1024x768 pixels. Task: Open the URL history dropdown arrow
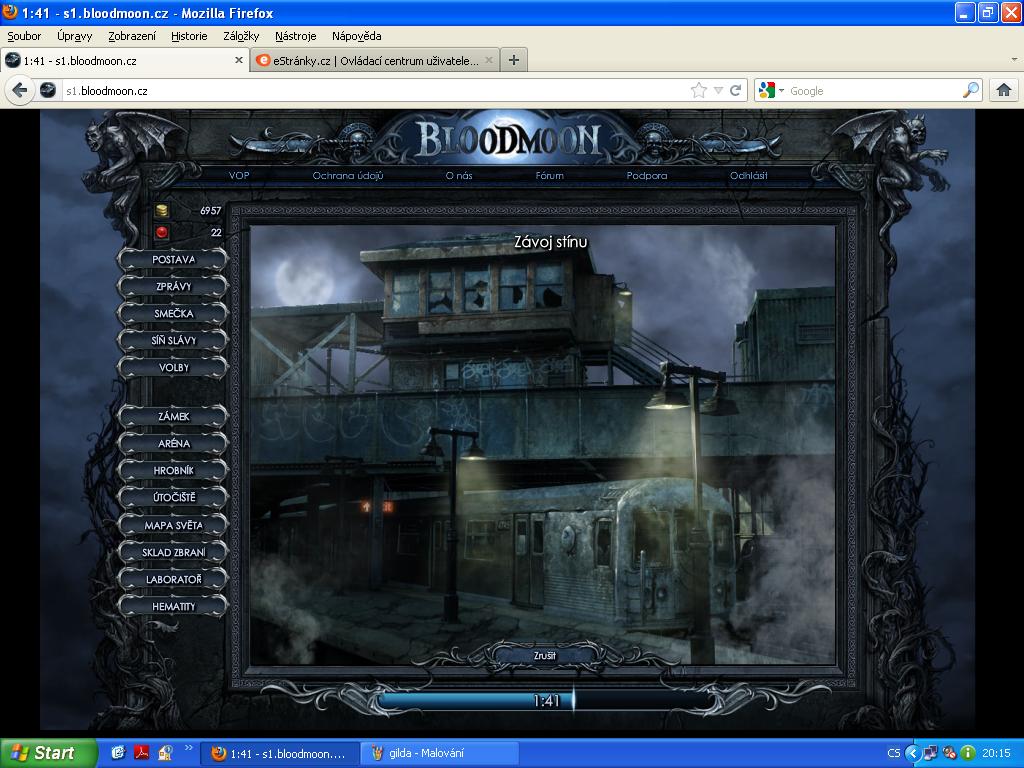pyautogui.click(x=718, y=90)
